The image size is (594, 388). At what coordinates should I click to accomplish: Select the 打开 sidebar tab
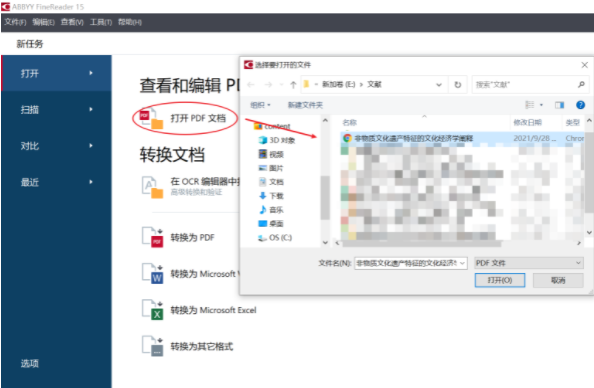tap(56, 73)
